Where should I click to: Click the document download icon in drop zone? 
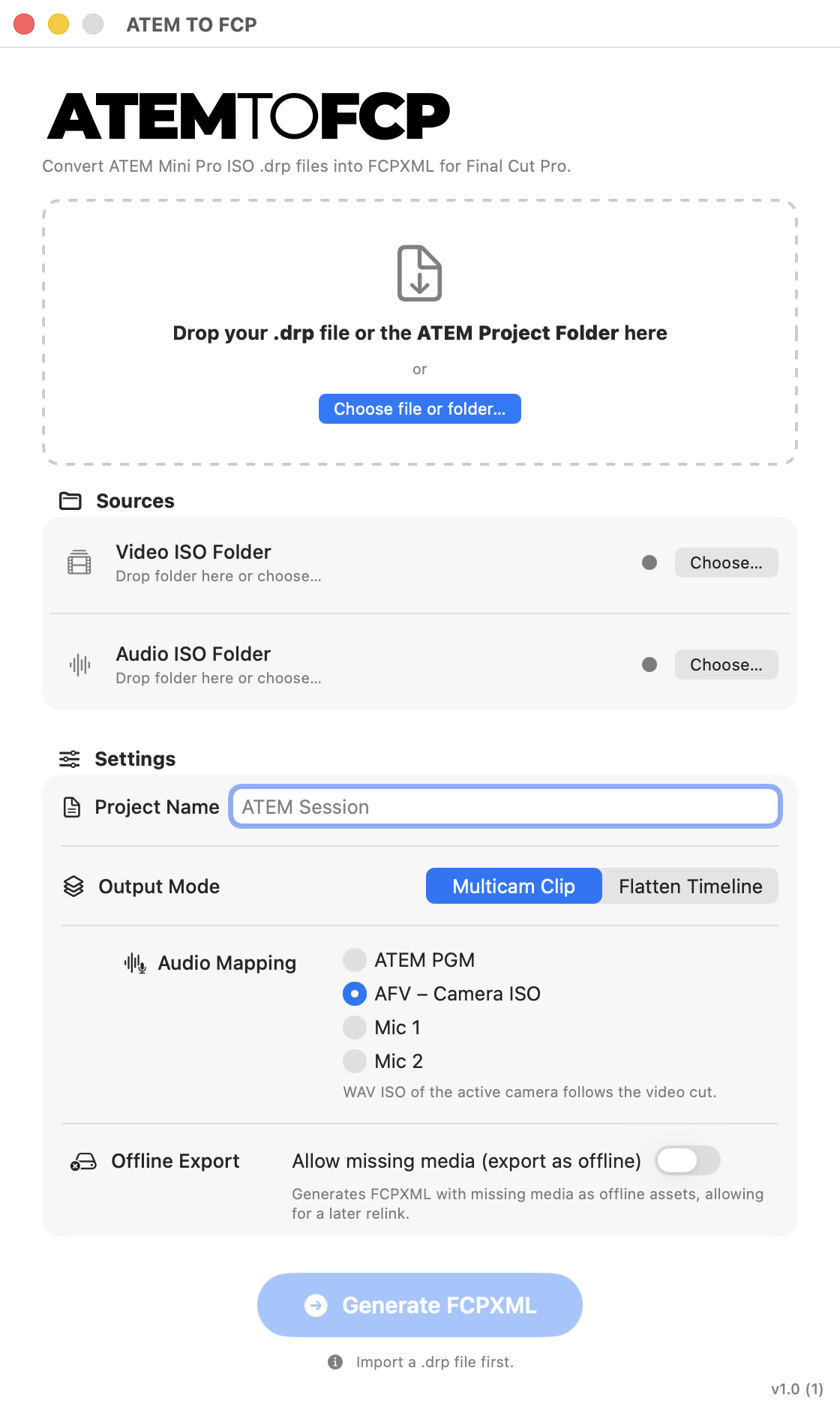pos(419,274)
